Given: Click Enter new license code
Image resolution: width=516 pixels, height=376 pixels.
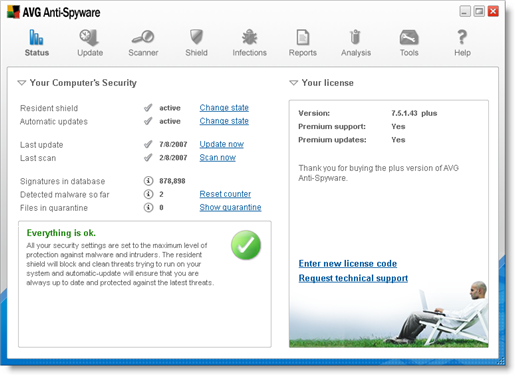Looking at the screenshot, I should tap(348, 264).
